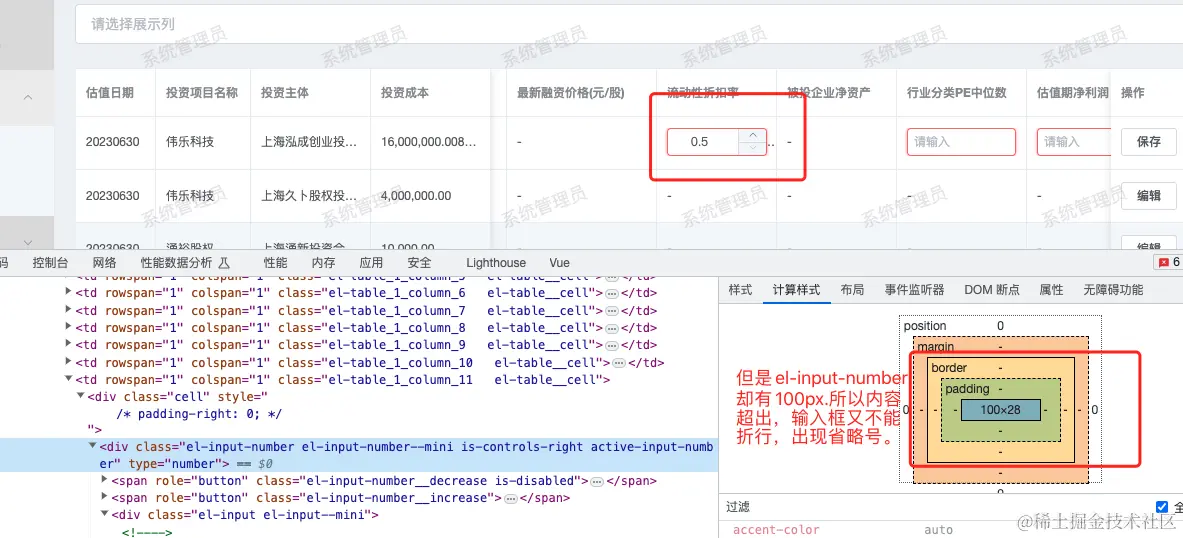
Task: Click the red error count badge showing 6
Action: point(1168,263)
